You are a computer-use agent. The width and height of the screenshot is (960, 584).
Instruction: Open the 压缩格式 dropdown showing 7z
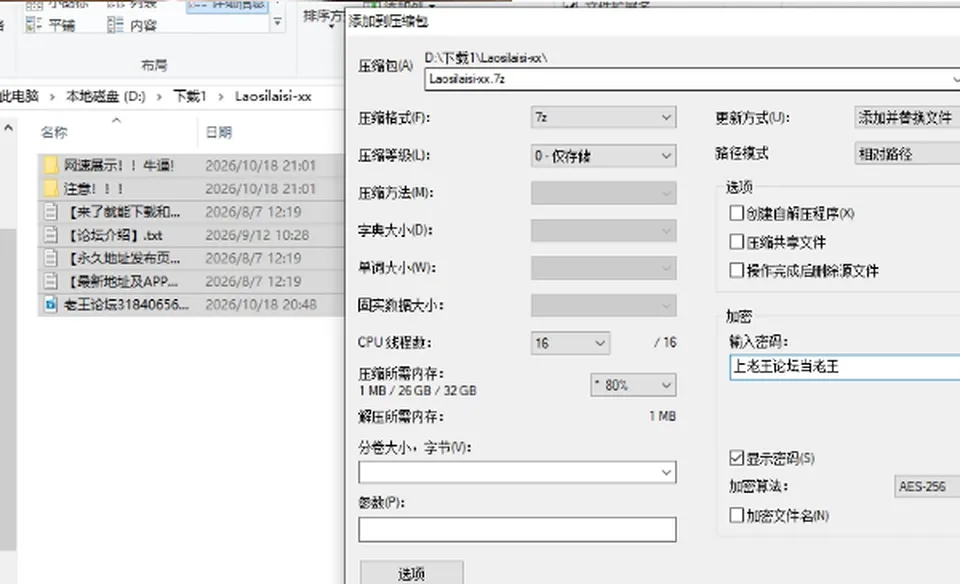[604, 117]
